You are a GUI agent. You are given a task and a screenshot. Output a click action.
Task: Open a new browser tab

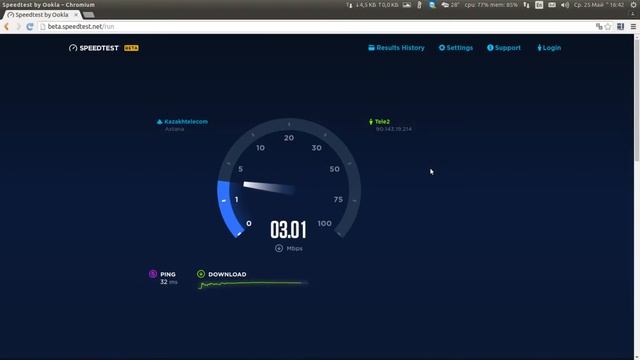89,15
